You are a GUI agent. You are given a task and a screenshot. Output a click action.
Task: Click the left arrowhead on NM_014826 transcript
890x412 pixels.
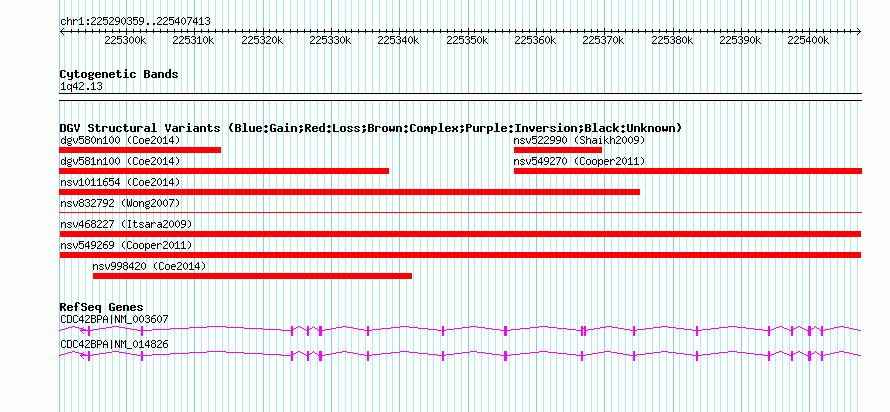click(83, 356)
